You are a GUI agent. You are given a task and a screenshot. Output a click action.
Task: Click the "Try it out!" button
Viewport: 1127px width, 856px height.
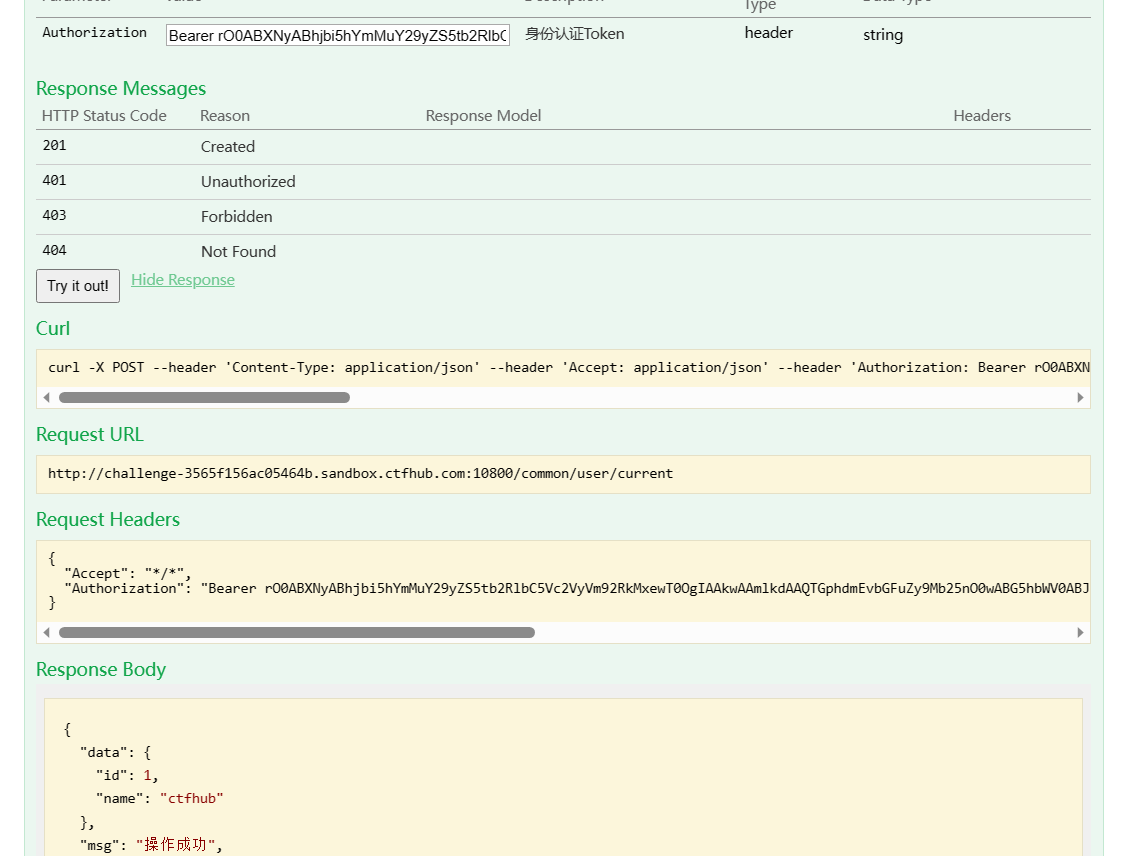[x=77, y=286]
